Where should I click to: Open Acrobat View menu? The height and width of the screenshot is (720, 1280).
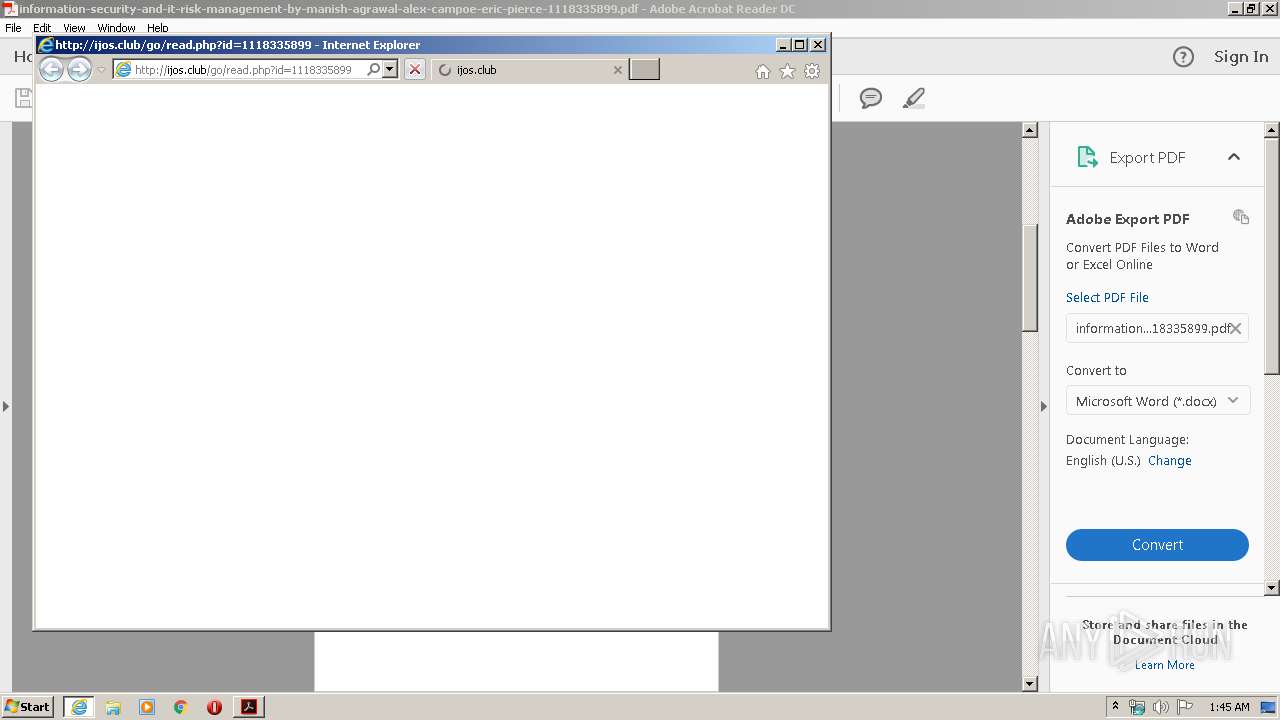click(x=74, y=28)
